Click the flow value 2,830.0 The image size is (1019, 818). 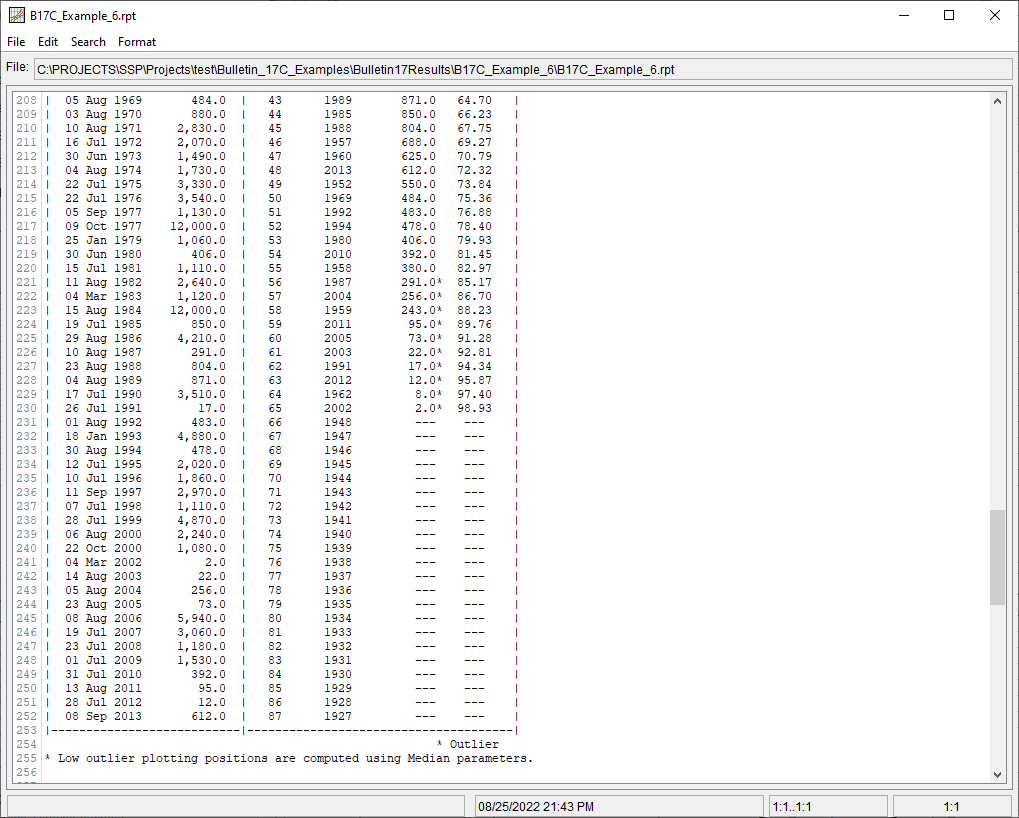201,128
